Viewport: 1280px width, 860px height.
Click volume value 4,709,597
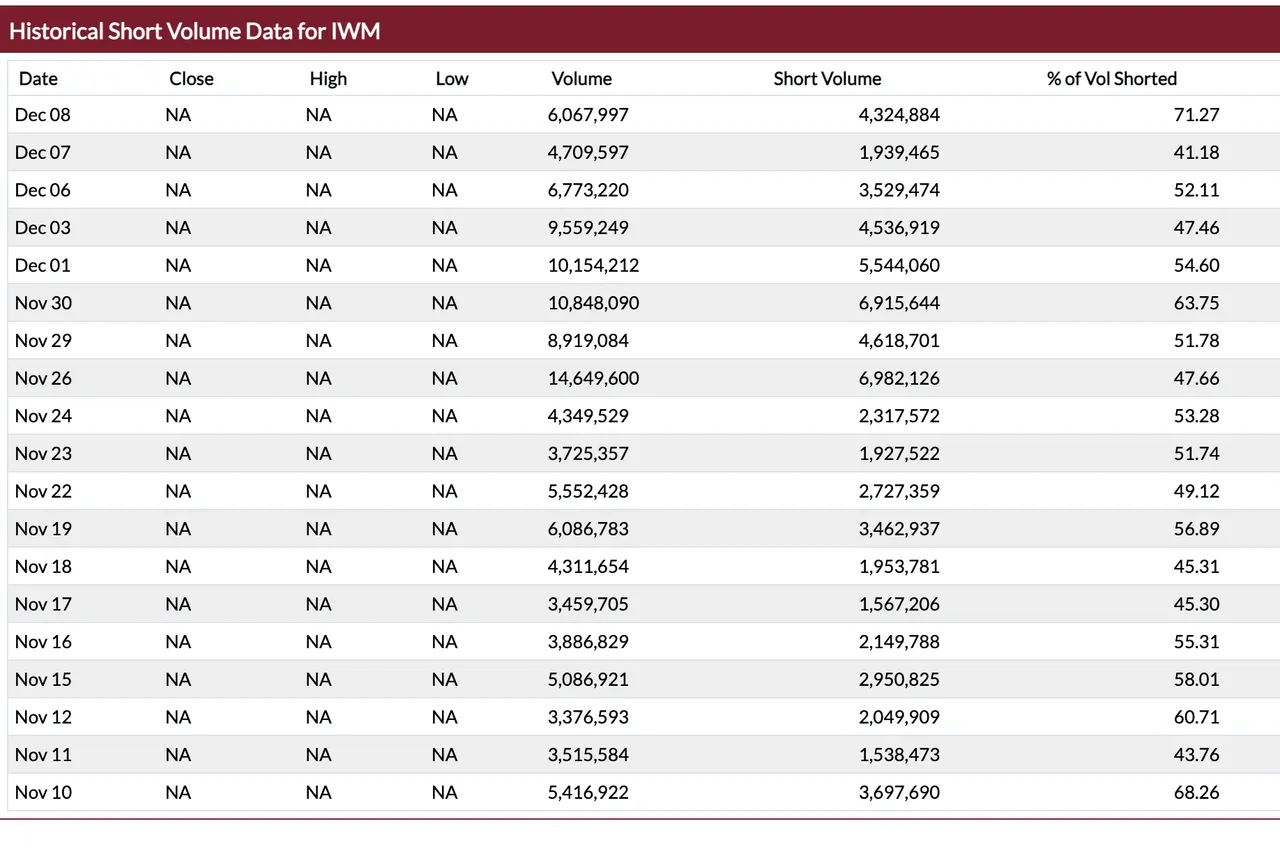pyautogui.click(x=589, y=153)
